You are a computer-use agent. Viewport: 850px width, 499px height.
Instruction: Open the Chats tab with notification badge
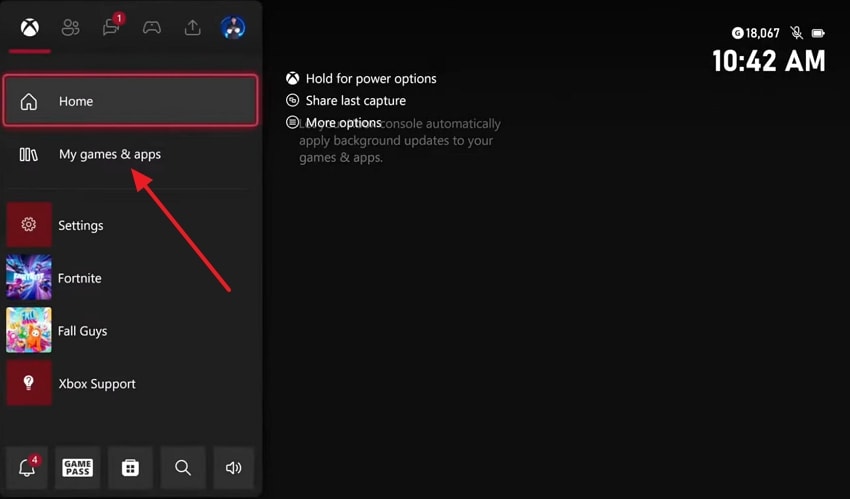(x=112, y=27)
